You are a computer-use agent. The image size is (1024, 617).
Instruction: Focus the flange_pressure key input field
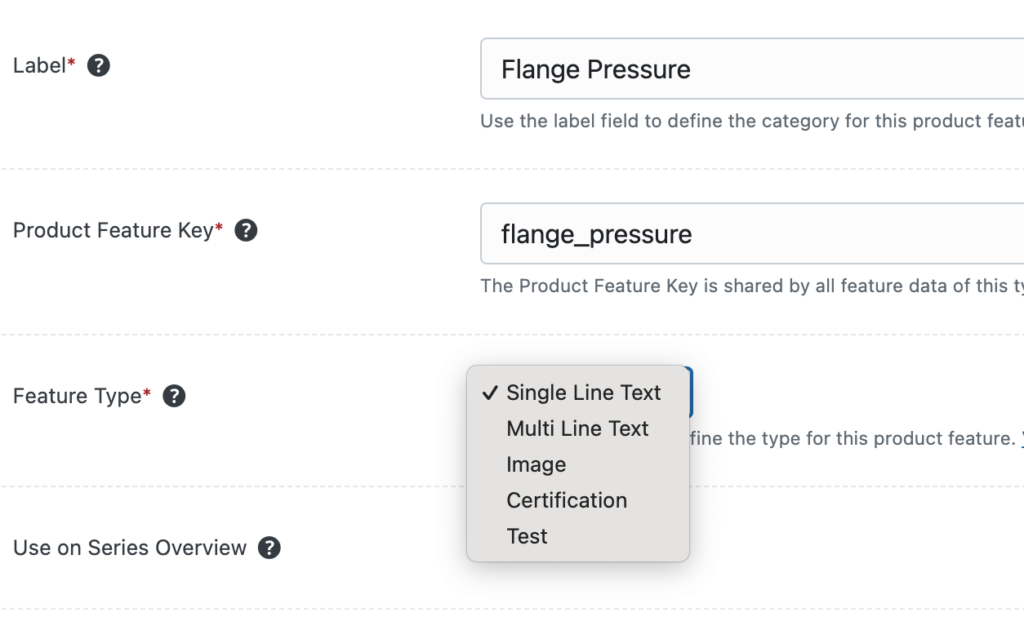click(750, 234)
